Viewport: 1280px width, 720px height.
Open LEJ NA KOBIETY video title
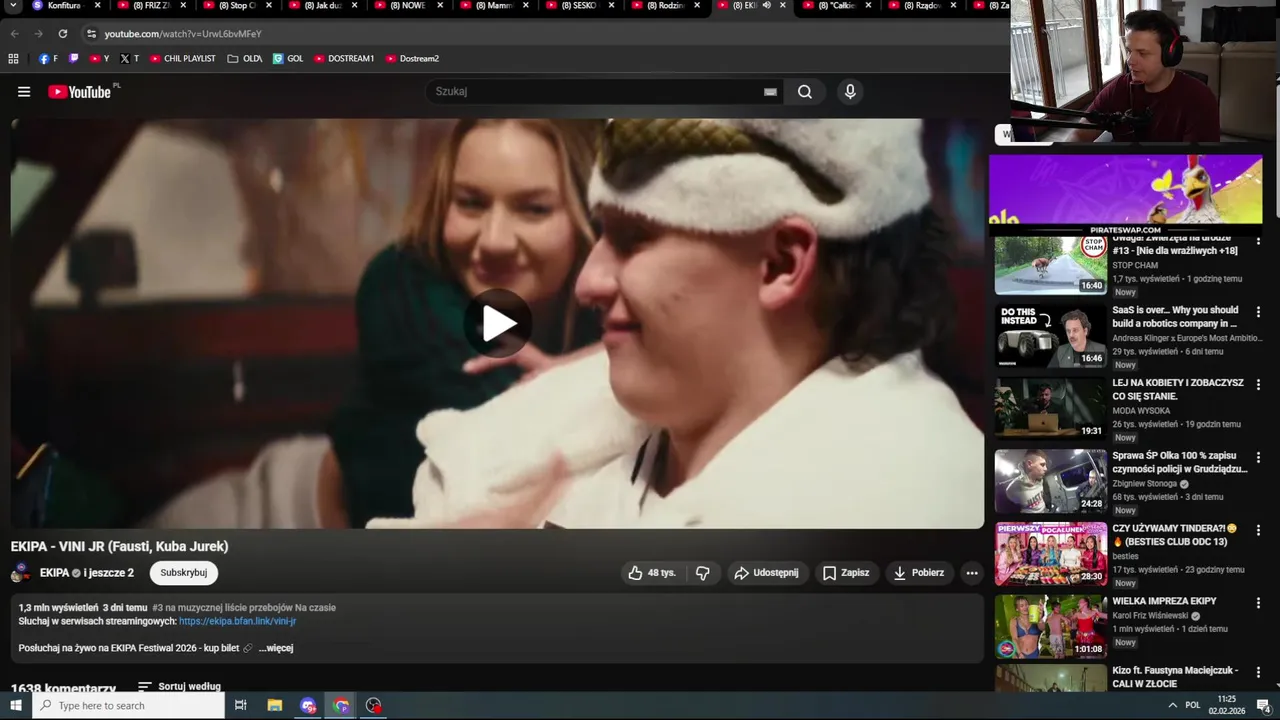1178,390
